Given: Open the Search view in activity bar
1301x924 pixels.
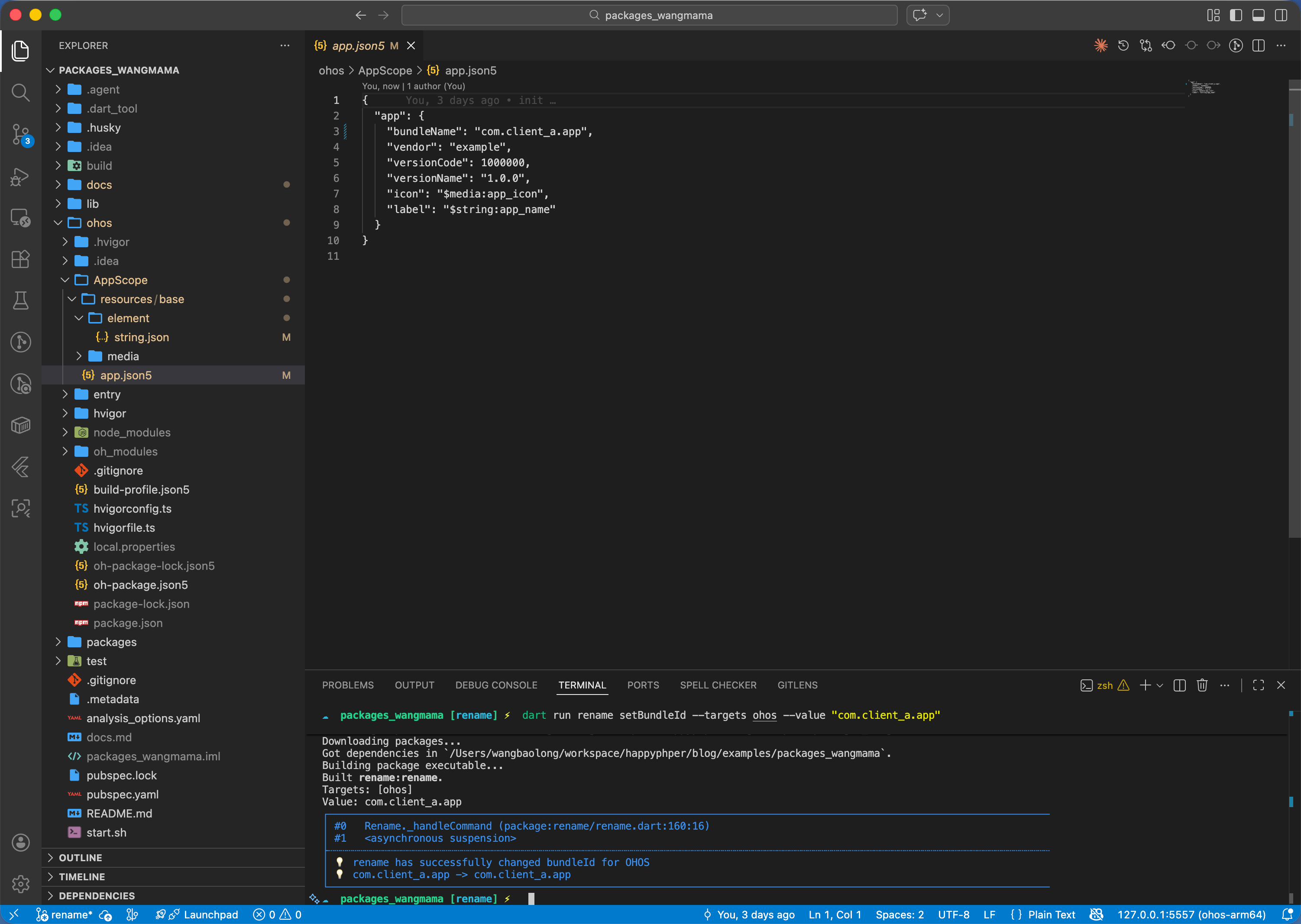Looking at the screenshot, I should coord(20,92).
